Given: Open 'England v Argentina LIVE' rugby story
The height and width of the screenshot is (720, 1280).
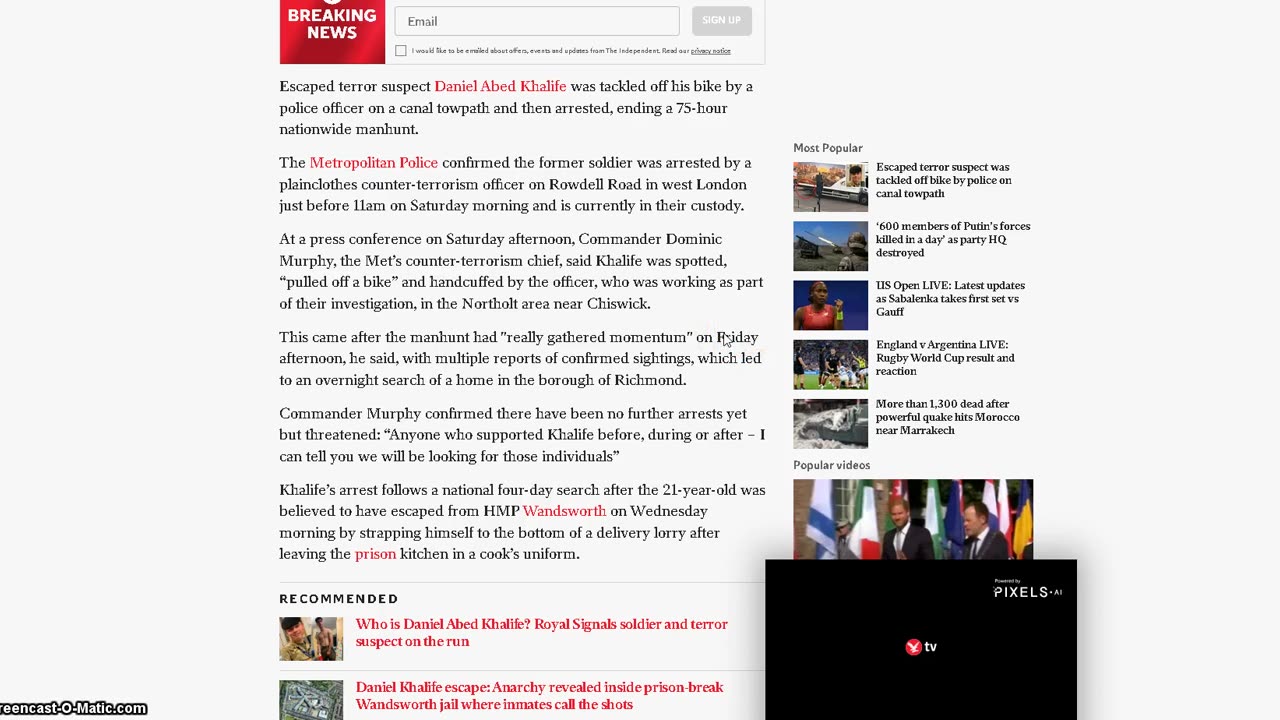Looking at the screenshot, I should pyautogui.click(x=945, y=357).
